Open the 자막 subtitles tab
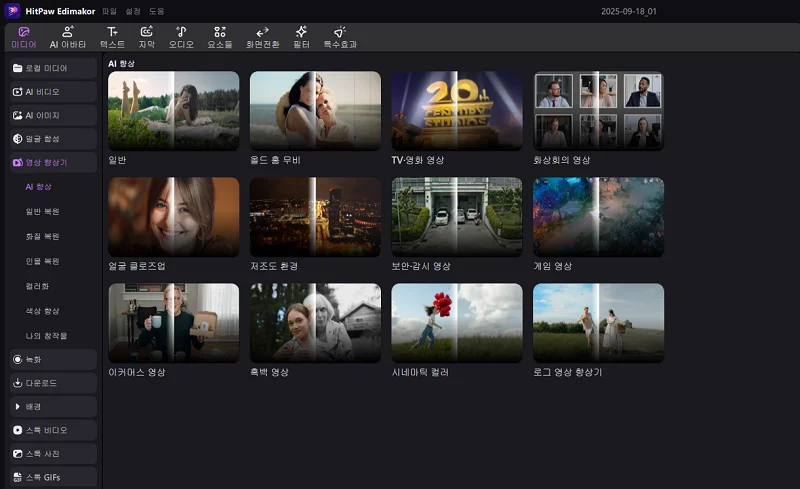This screenshot has height=489, width=800. click(x=146, y=38)
